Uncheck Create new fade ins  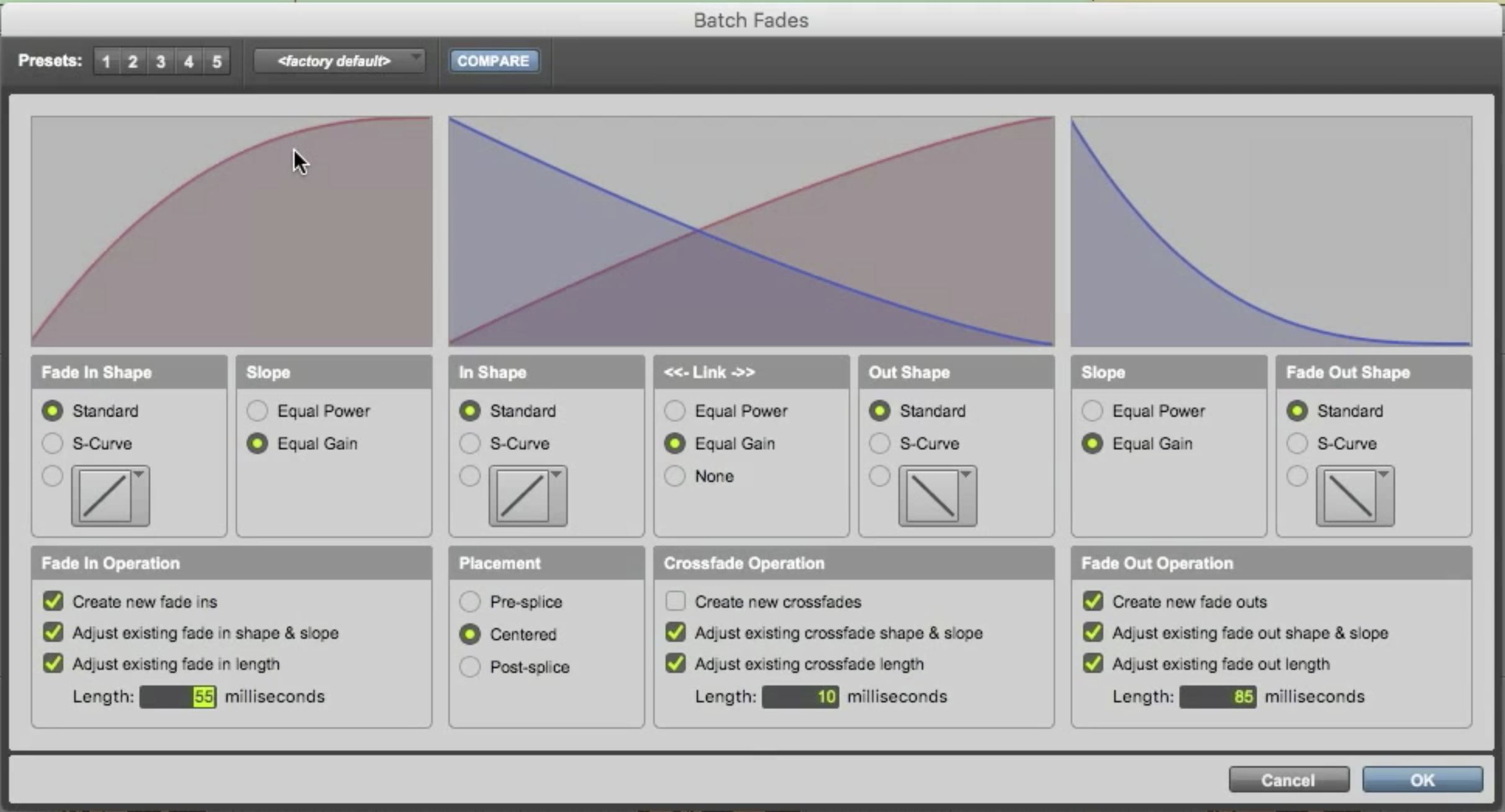[x=53, y=601]
